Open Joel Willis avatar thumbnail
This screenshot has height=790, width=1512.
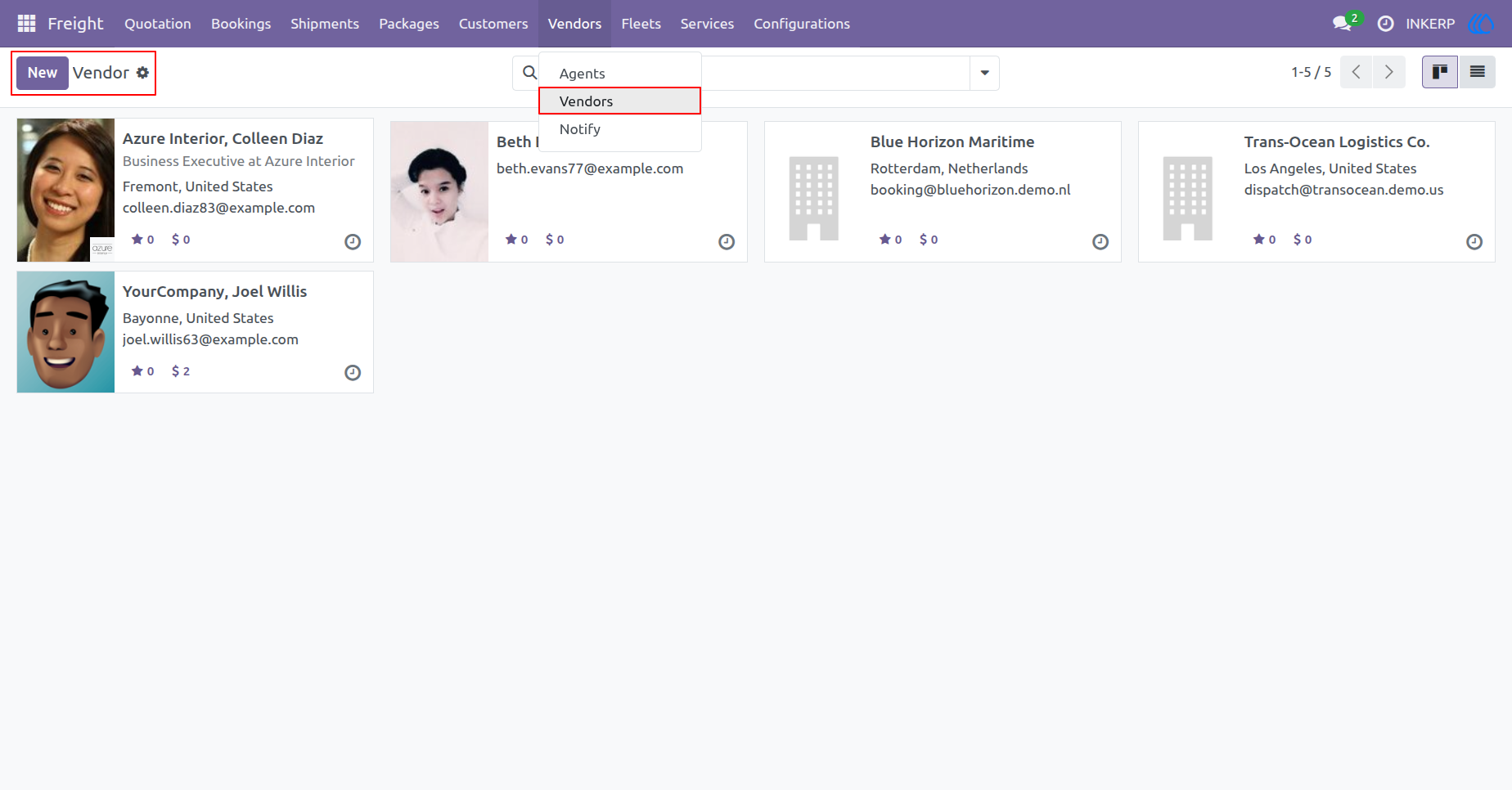coord(65,332)
